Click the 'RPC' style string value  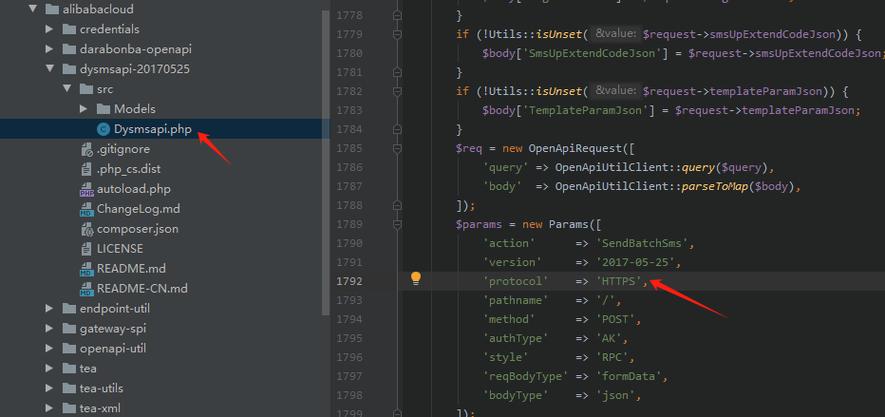pyautogui.click(x=615, y=357)
